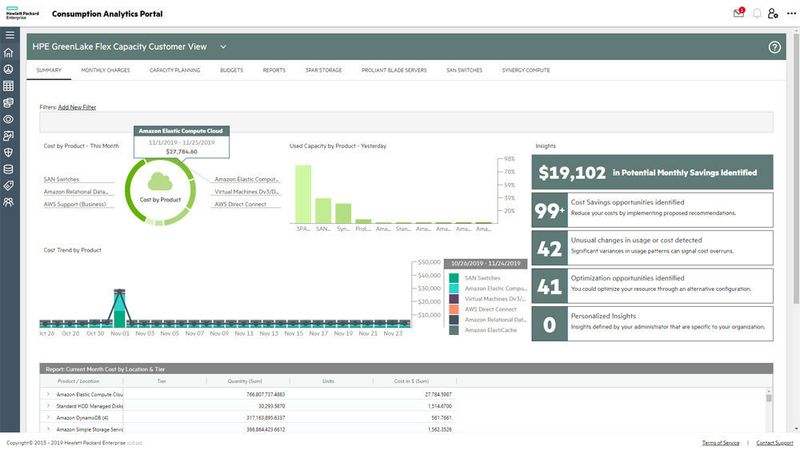Click the AWS Direct Connect legend swatch
Viewport: 800px width, 450px height.
454,309
